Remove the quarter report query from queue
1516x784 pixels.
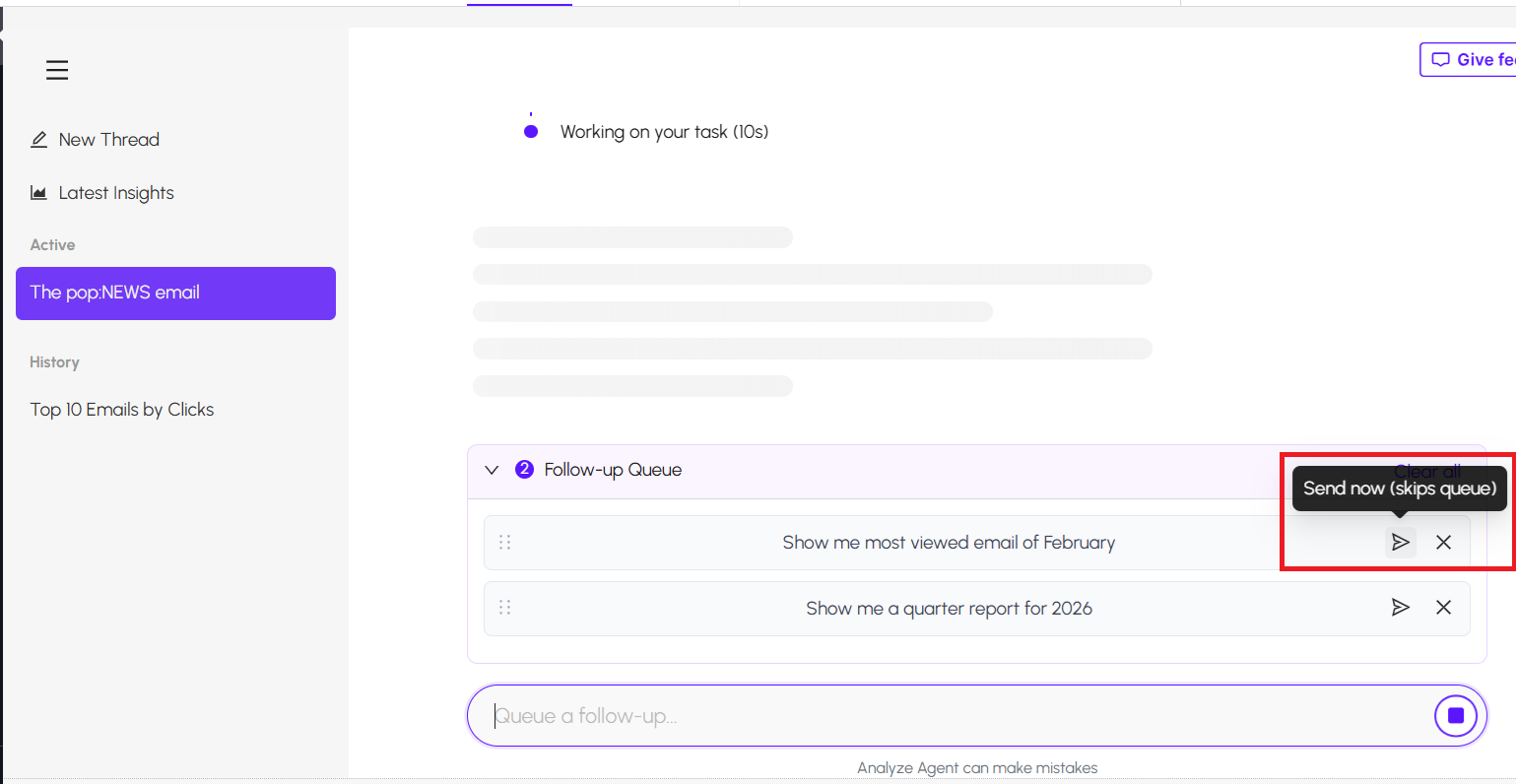(1444, 608)
